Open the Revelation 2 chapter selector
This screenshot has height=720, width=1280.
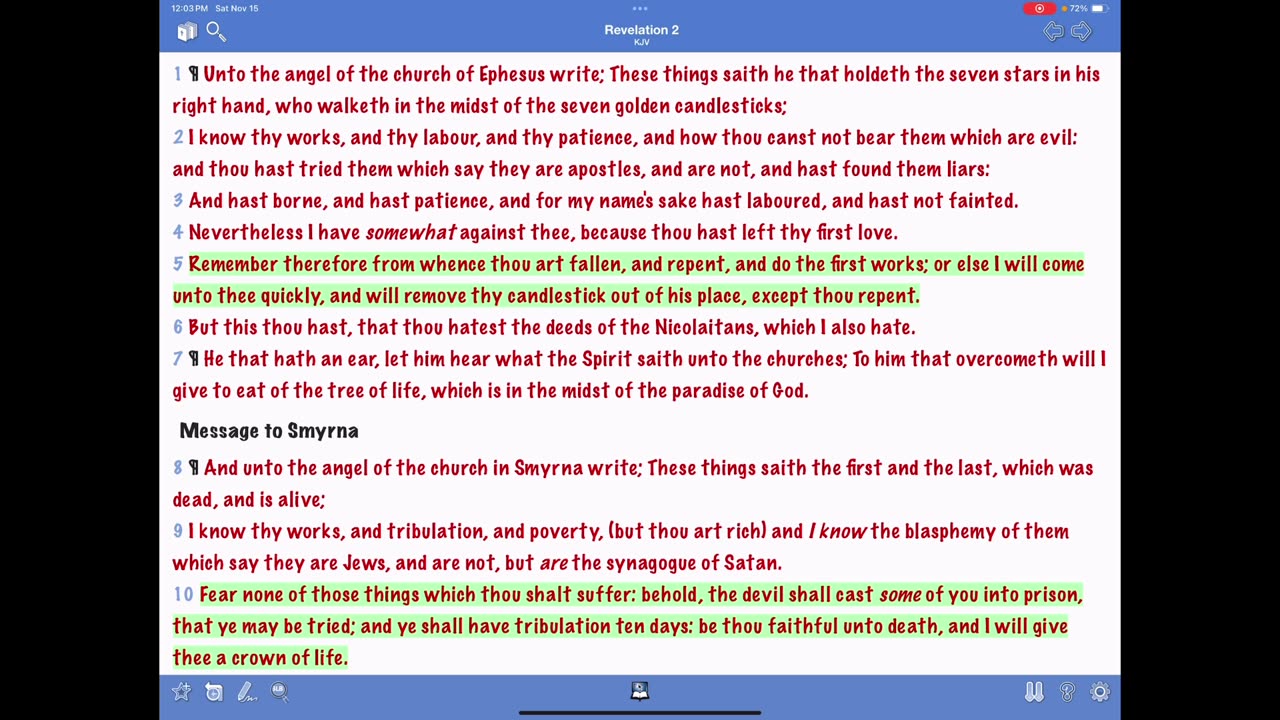point(641,30)
